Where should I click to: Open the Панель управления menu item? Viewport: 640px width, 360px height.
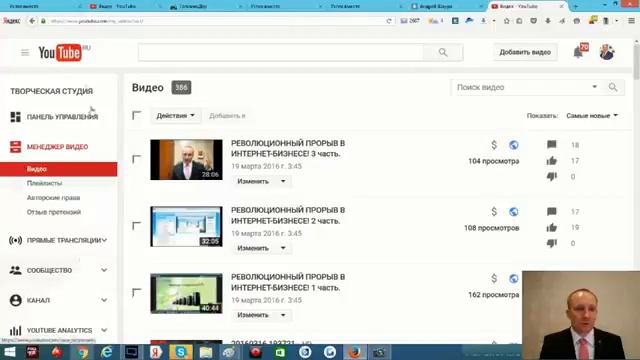tap(62, 117)
